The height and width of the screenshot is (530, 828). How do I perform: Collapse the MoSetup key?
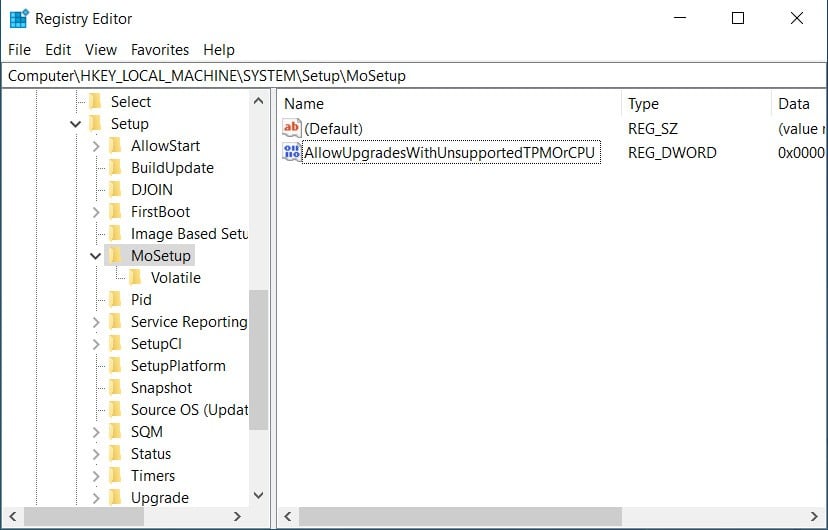[96, 256]
